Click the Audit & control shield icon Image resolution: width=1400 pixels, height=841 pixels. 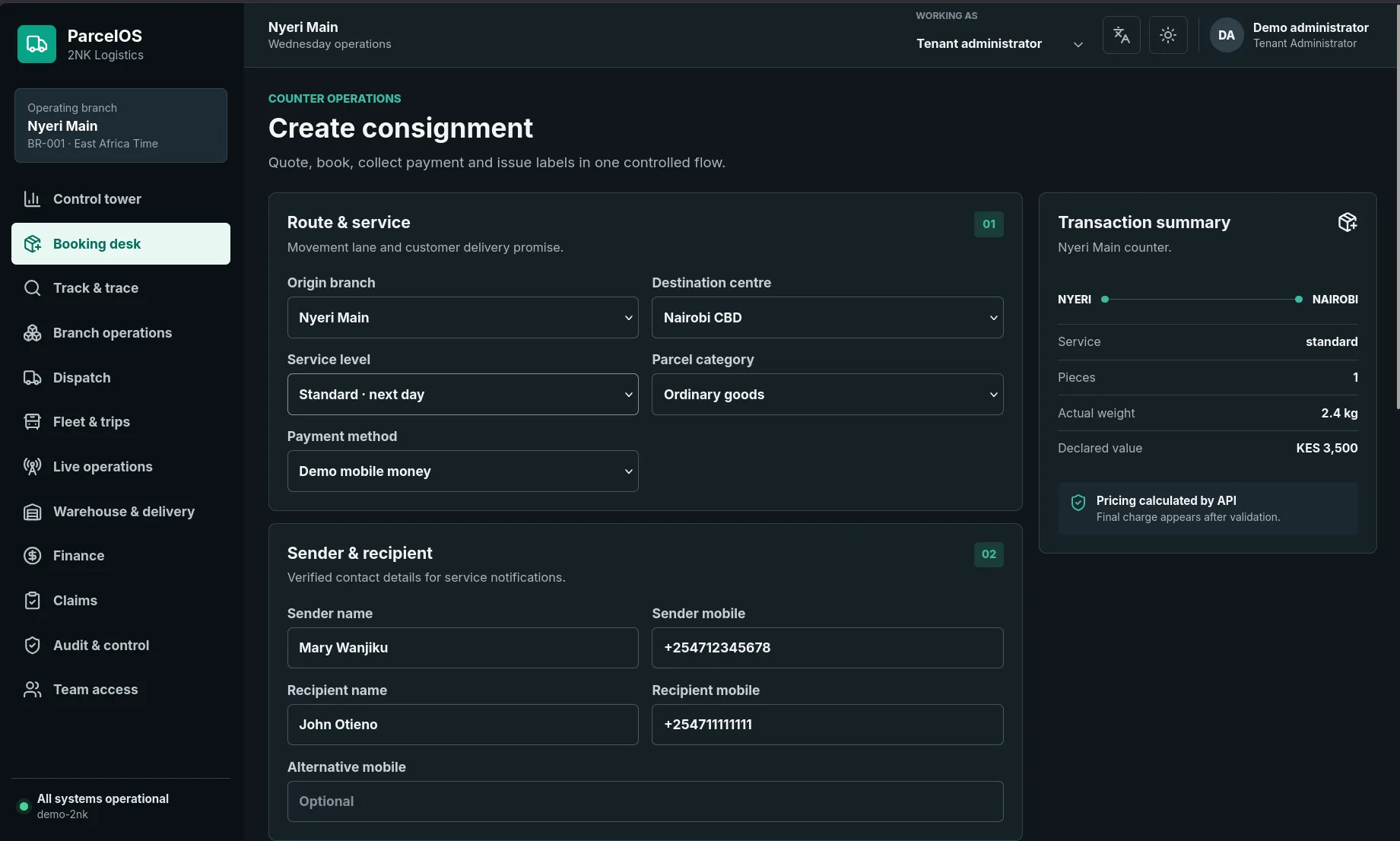pos(32,646)
